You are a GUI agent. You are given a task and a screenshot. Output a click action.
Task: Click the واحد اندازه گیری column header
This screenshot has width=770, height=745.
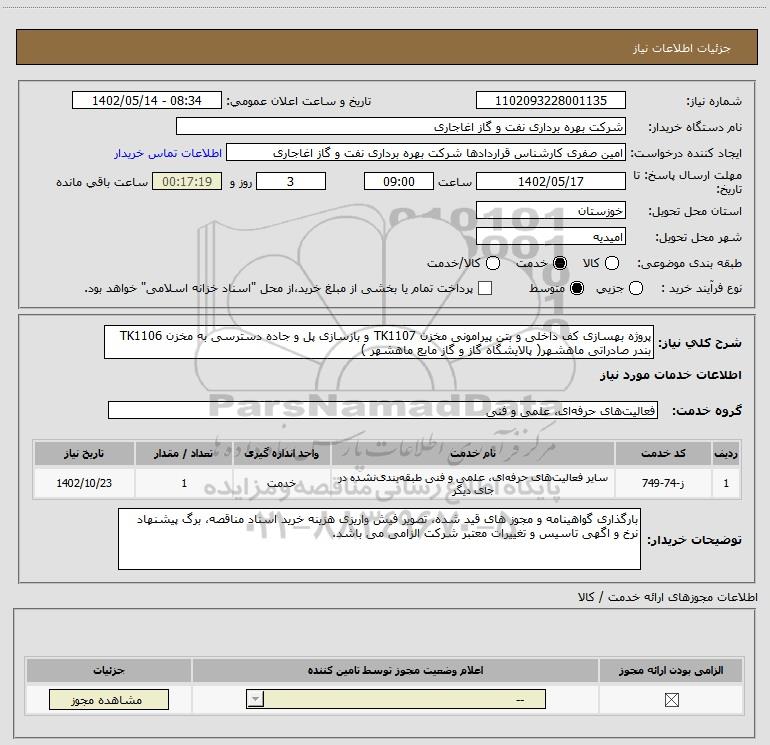282,453
